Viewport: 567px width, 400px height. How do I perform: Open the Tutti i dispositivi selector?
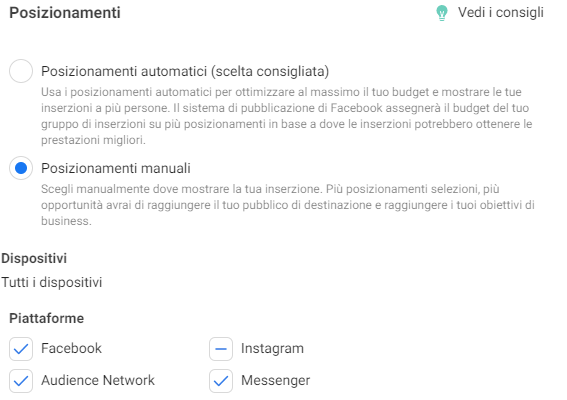pos(52,282)
